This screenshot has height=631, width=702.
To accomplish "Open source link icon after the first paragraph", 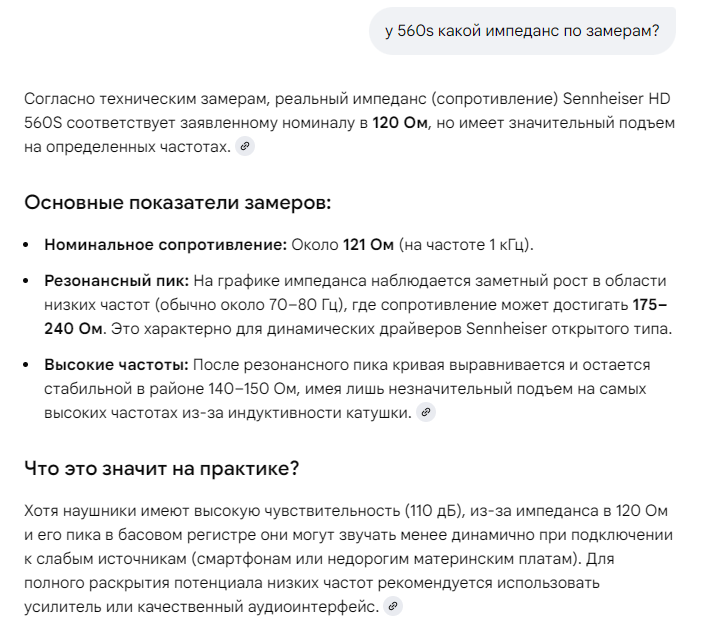I will pos(245,147).
